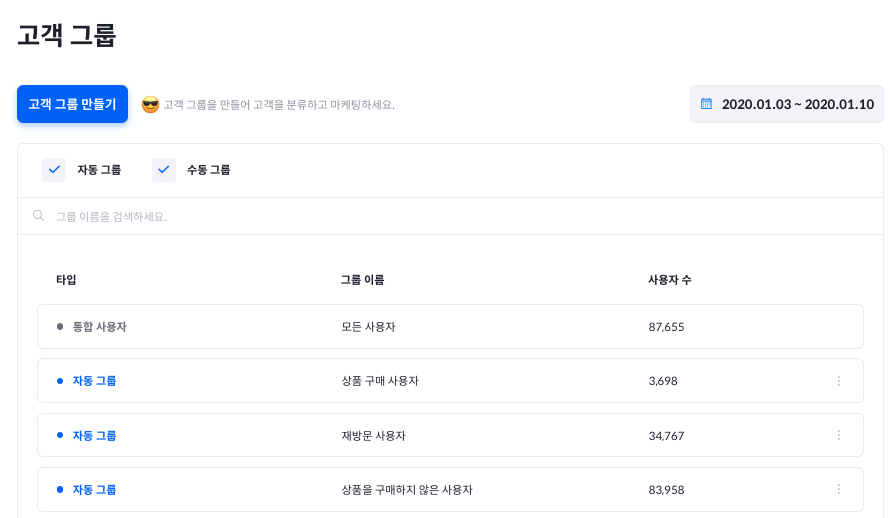Click the search magnifier icon
The image size is (892, 518).
(x=38, y=216)
